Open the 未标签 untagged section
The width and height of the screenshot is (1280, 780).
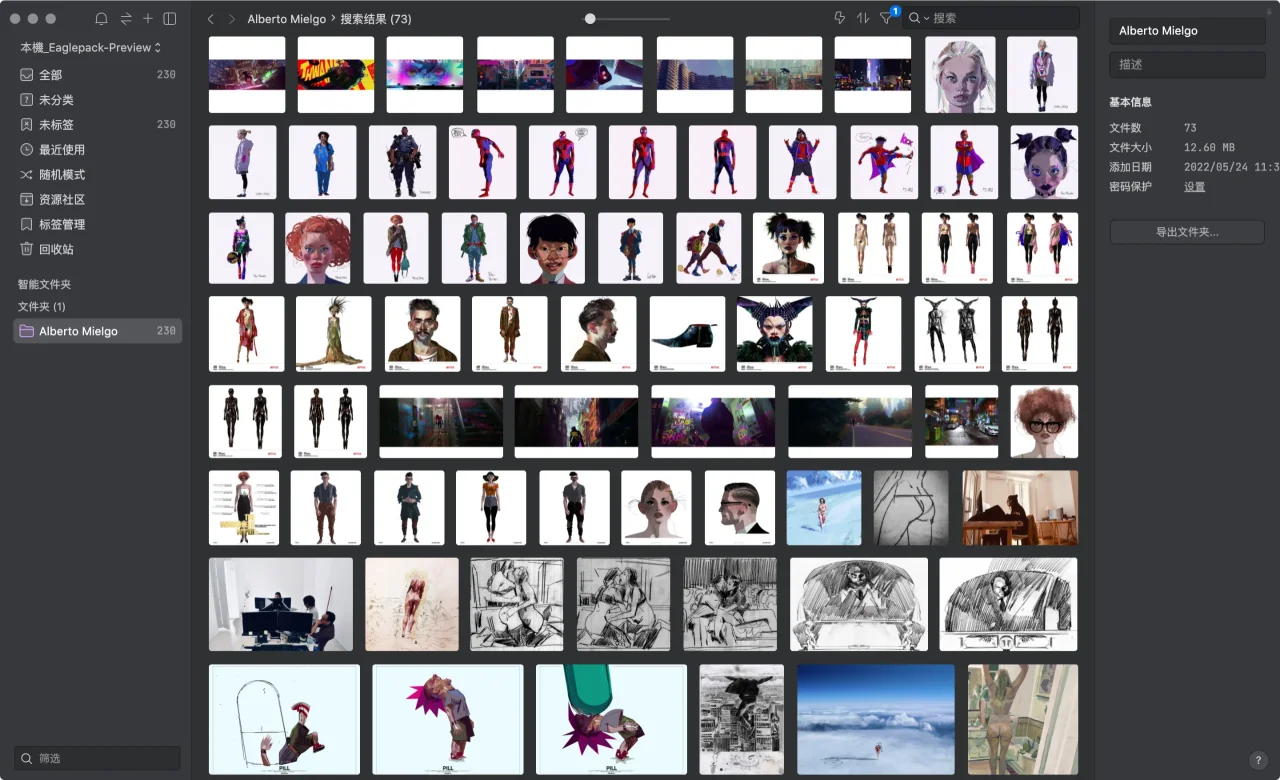click(x=98, y=125)
